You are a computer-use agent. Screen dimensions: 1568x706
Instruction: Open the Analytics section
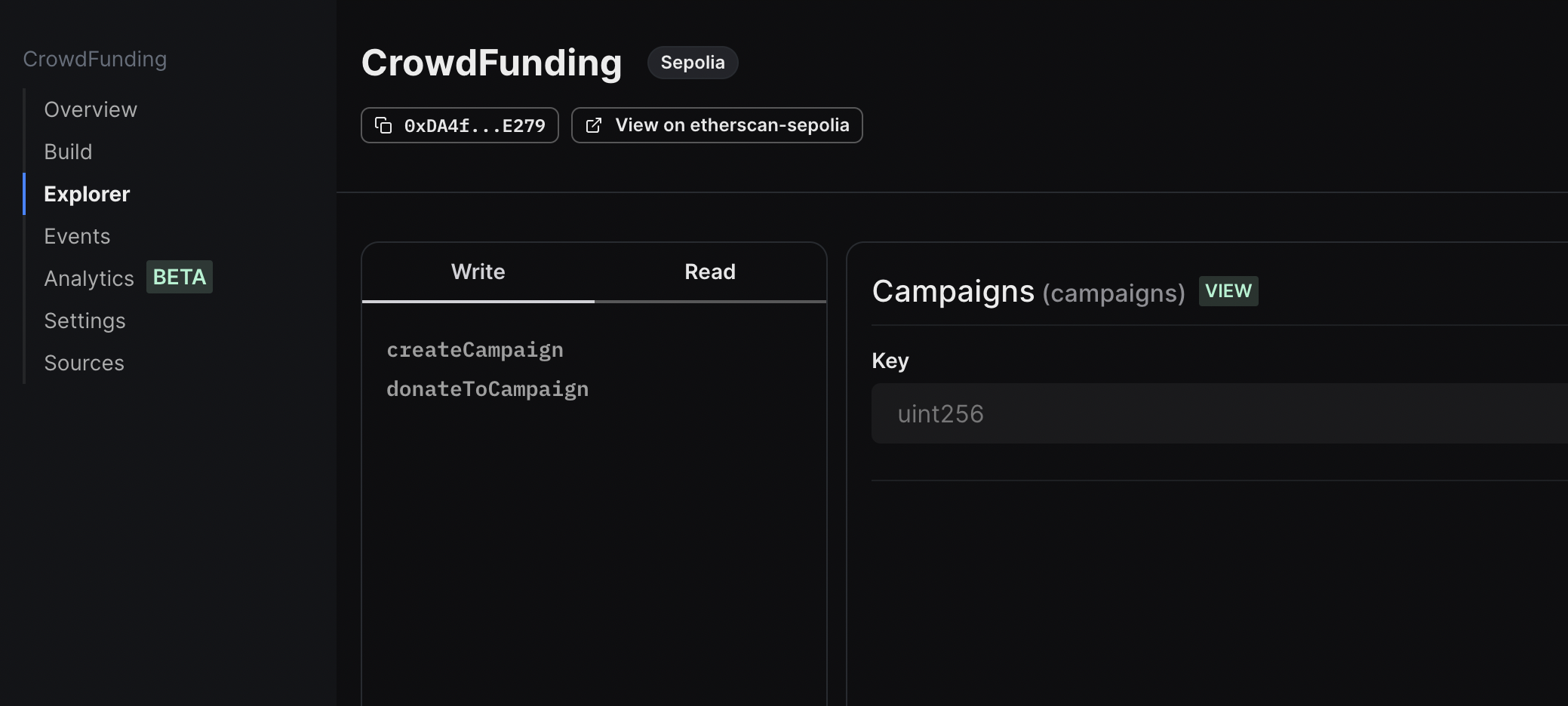(x=89, y=278)
